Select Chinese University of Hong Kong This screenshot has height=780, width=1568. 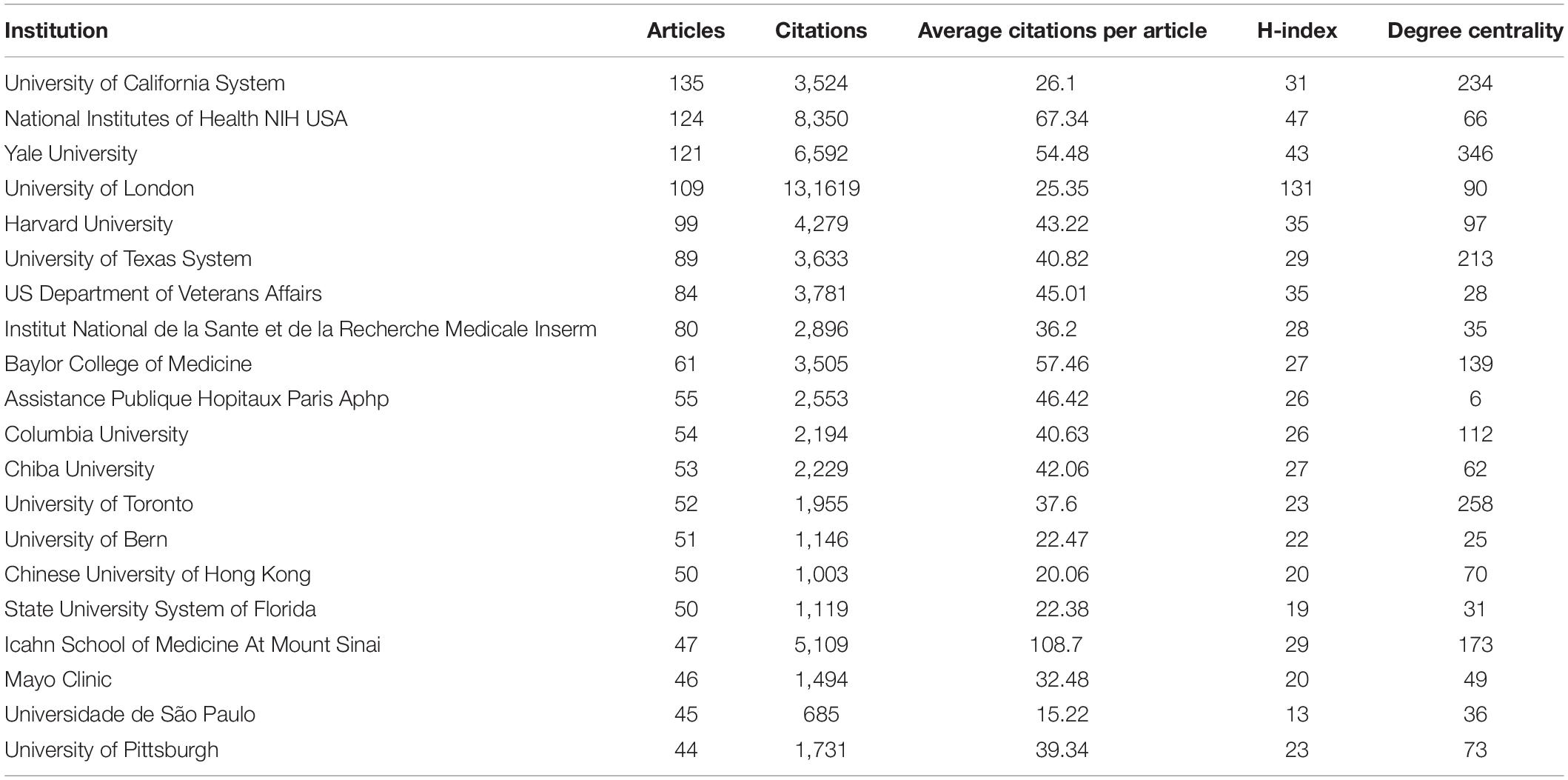click(158, 574)
